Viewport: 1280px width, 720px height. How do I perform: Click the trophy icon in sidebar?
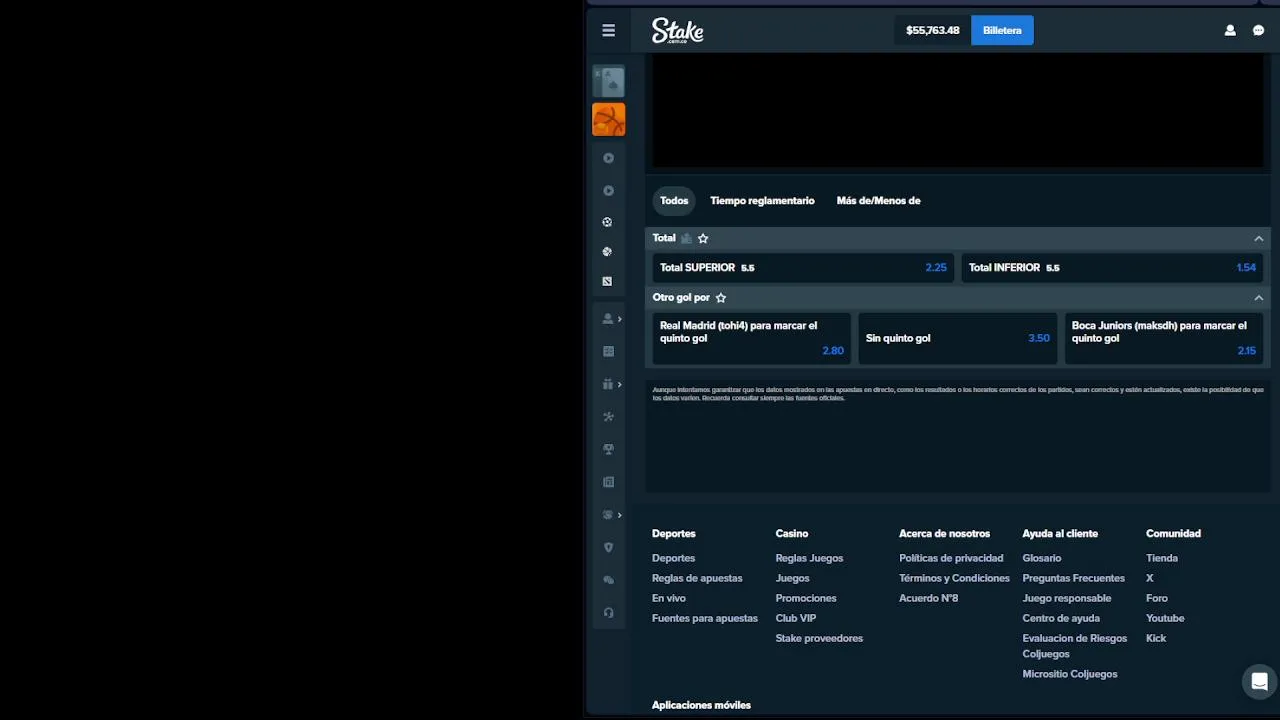608,449
